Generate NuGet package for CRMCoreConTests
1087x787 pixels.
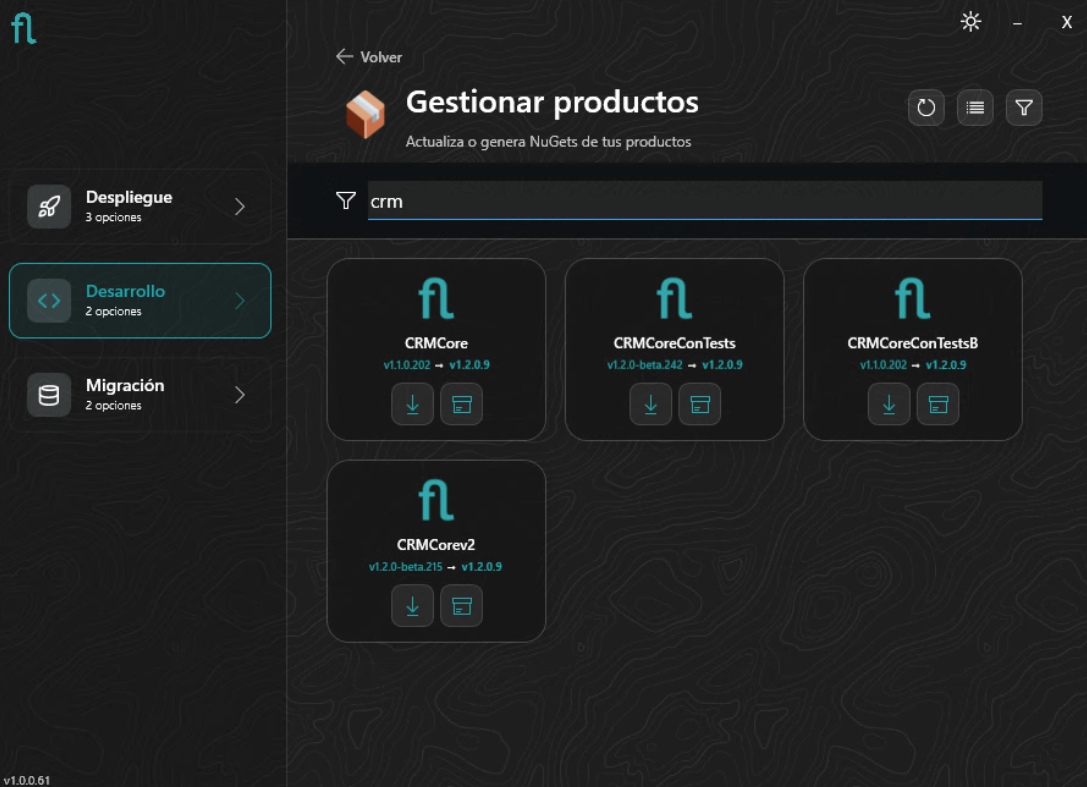[699, 404]
